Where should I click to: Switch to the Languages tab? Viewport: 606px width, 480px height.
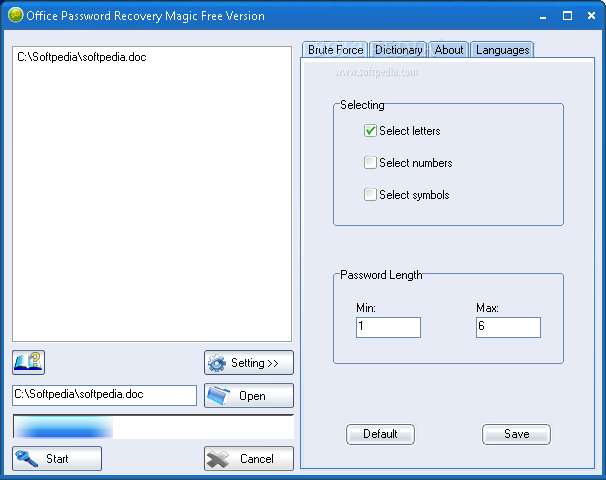coord(502,50)
